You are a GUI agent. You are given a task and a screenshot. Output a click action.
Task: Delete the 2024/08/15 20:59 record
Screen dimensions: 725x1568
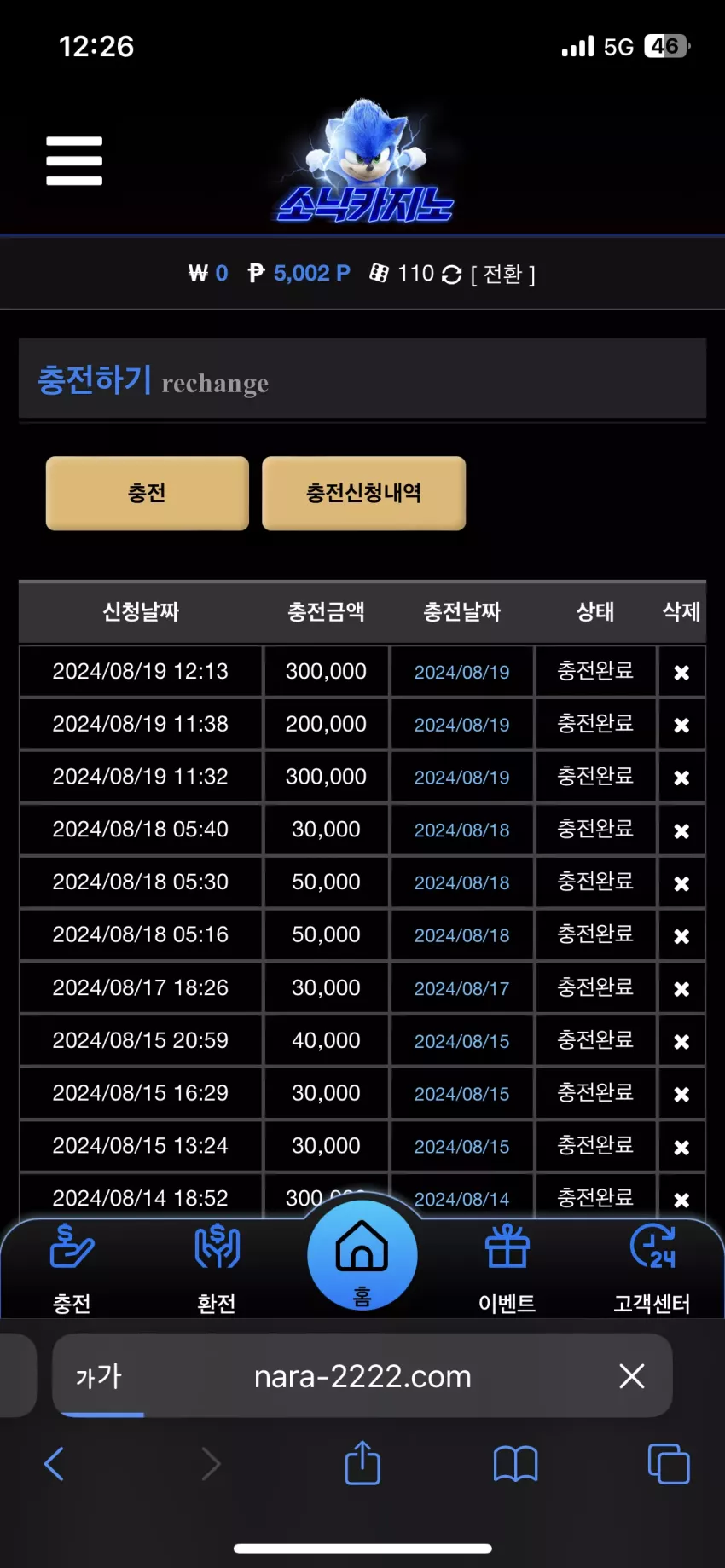[681, 1042]
